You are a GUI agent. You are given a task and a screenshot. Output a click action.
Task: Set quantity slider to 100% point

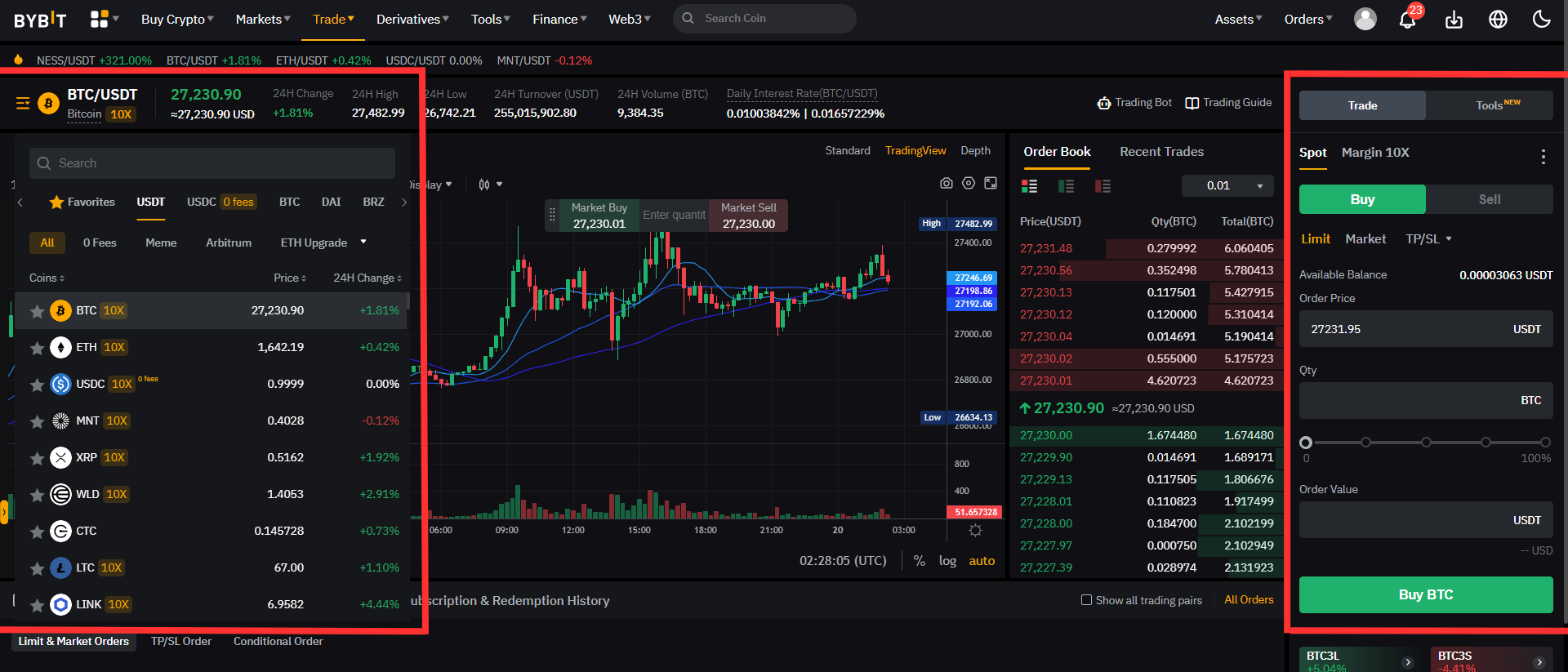pyautogui.click(x=1545, y=443)
